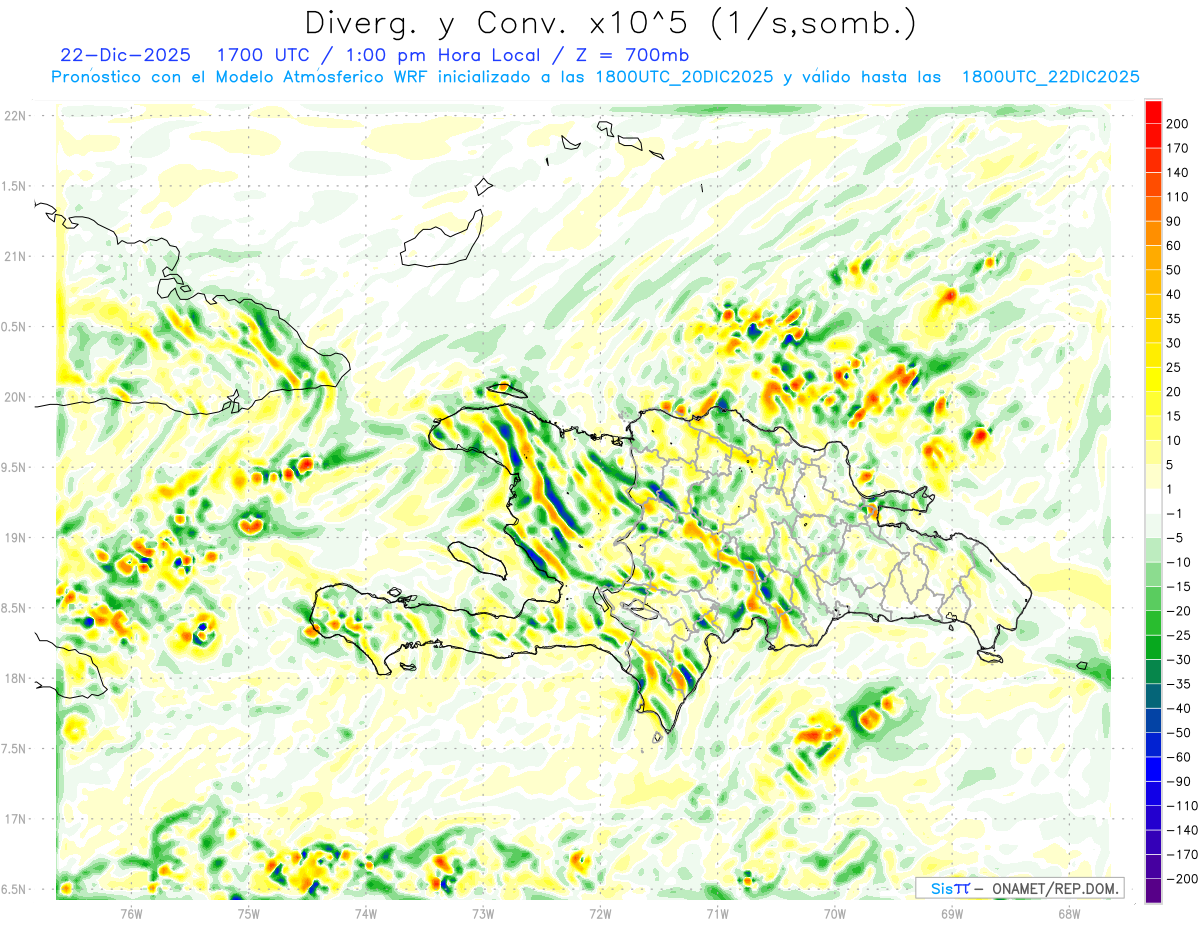Click the "9.5N" latitude label

(13, 467)
